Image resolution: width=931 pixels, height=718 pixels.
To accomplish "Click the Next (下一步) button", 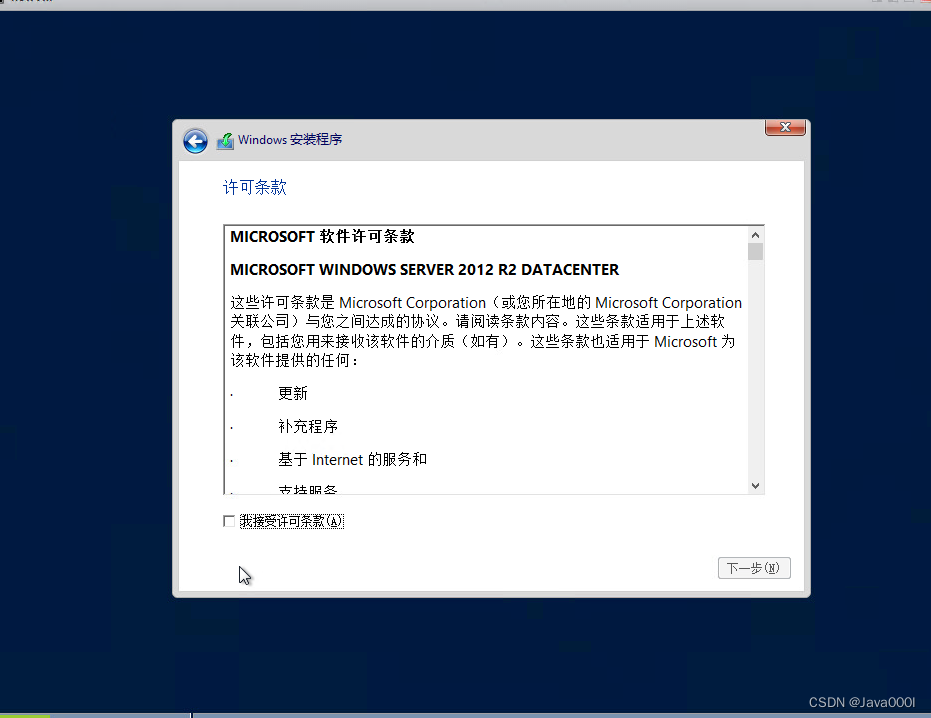I will coord(754,568).
